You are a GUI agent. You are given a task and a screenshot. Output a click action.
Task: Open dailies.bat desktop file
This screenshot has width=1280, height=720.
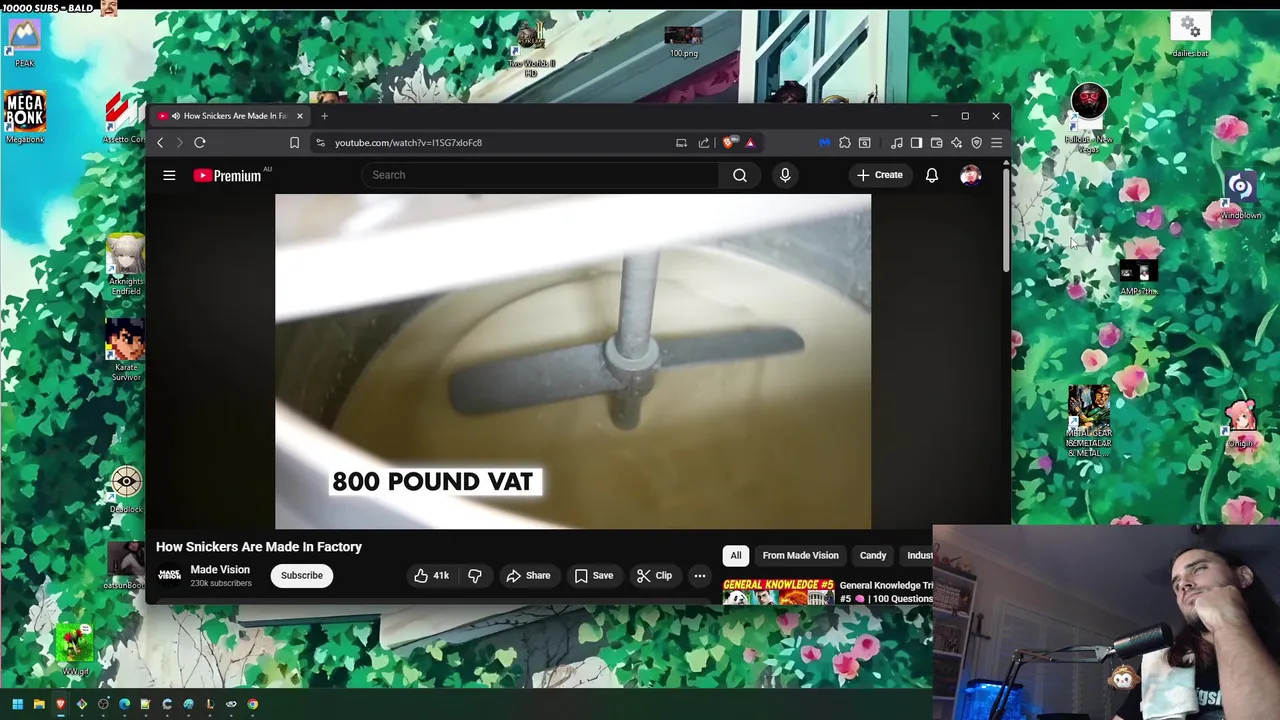(x=1190, y=35)
